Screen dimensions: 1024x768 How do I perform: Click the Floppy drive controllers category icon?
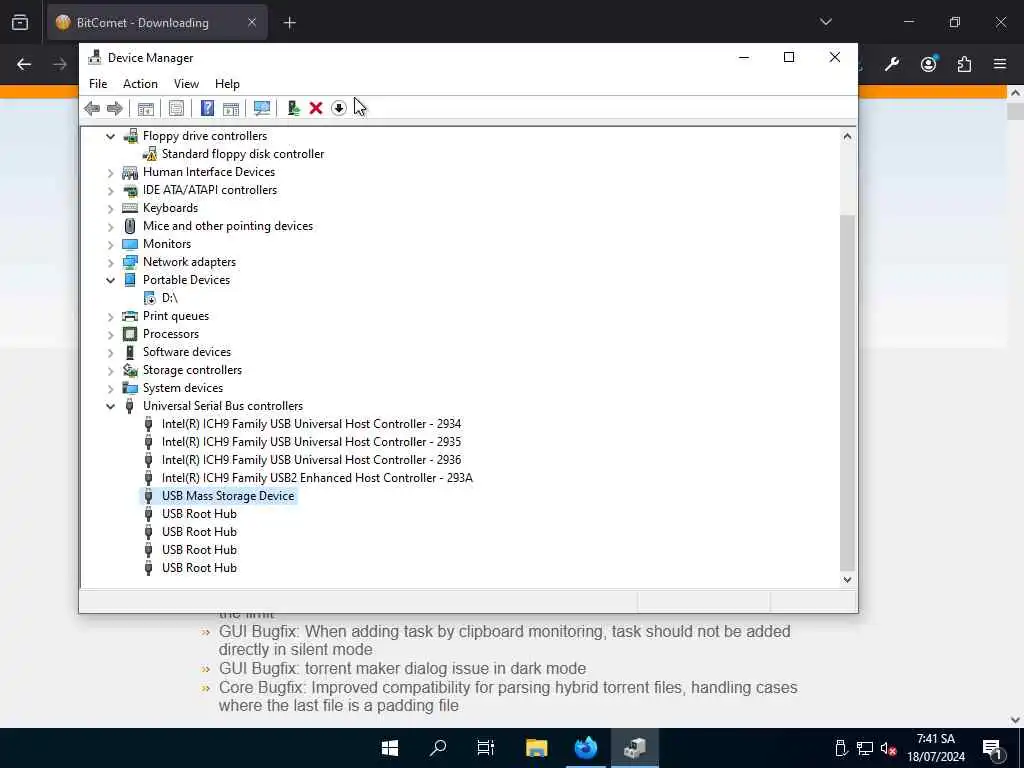[131, 136]
